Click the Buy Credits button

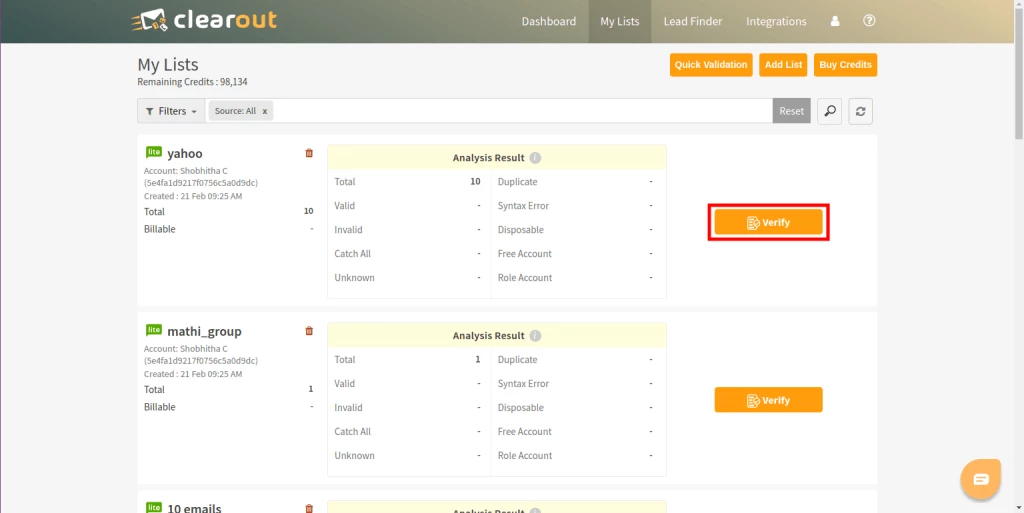(845, 65)
